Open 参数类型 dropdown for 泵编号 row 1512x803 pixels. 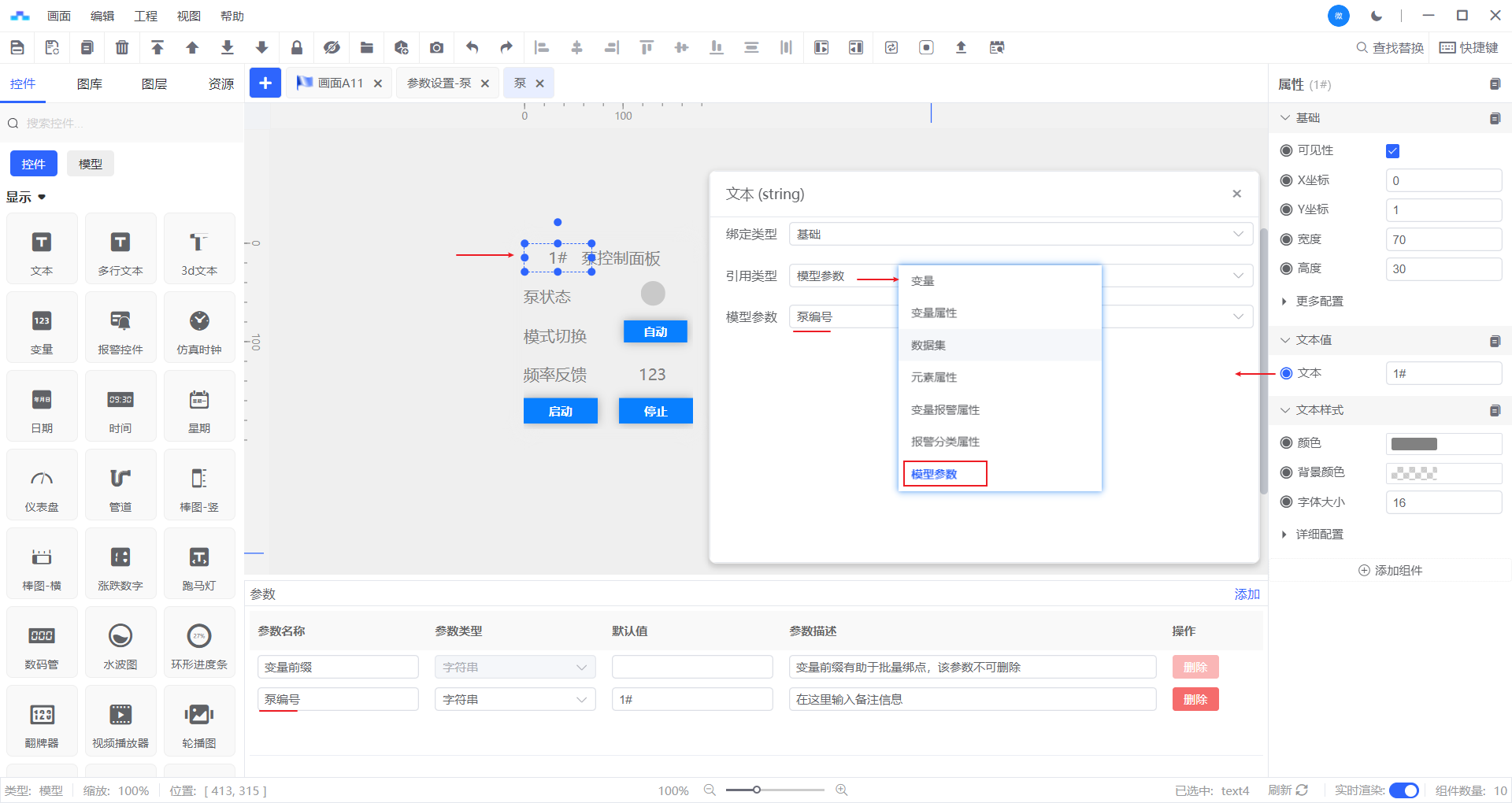click(514, 700)
